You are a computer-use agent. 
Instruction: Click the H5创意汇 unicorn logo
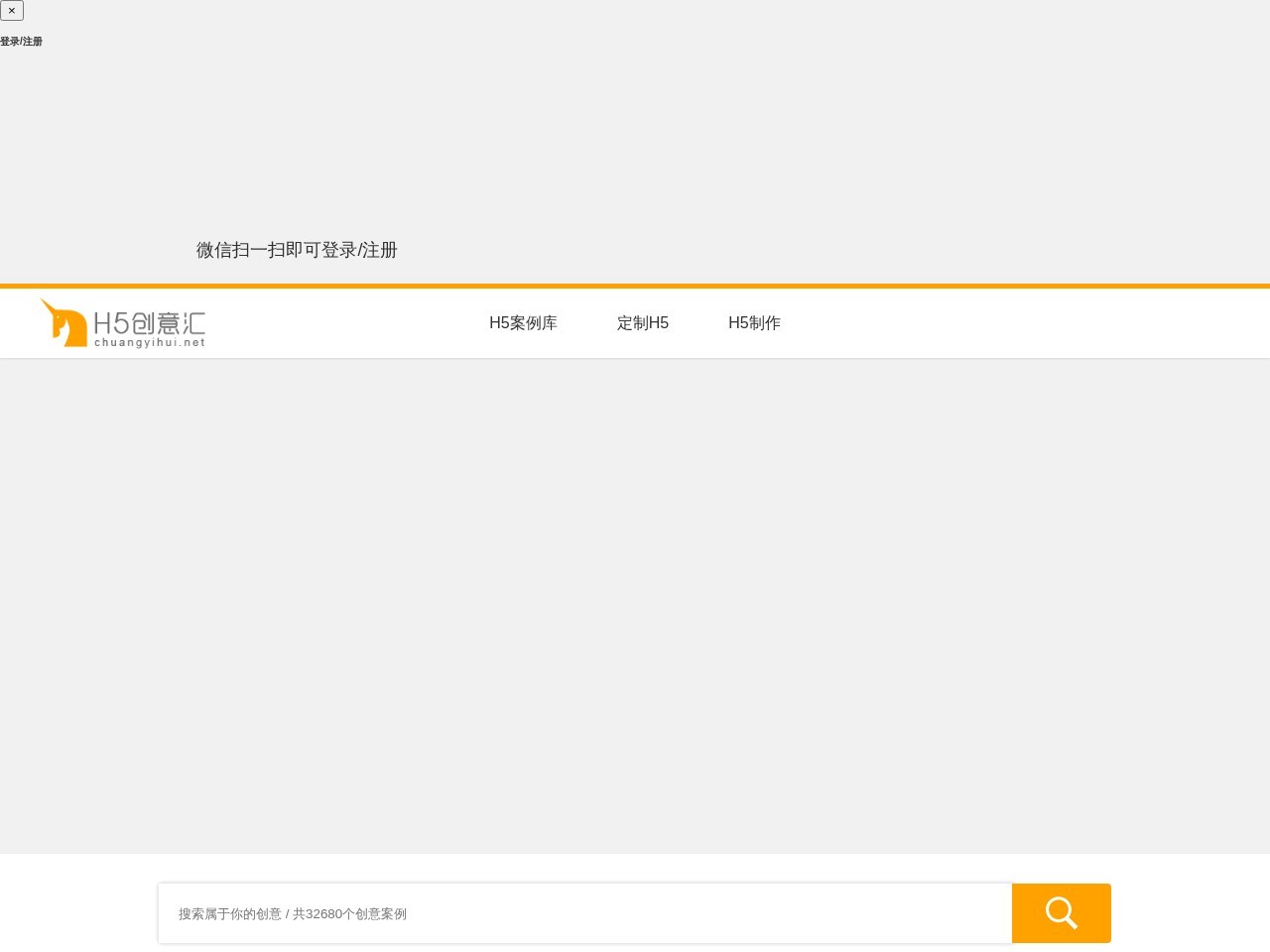(123, 323)
